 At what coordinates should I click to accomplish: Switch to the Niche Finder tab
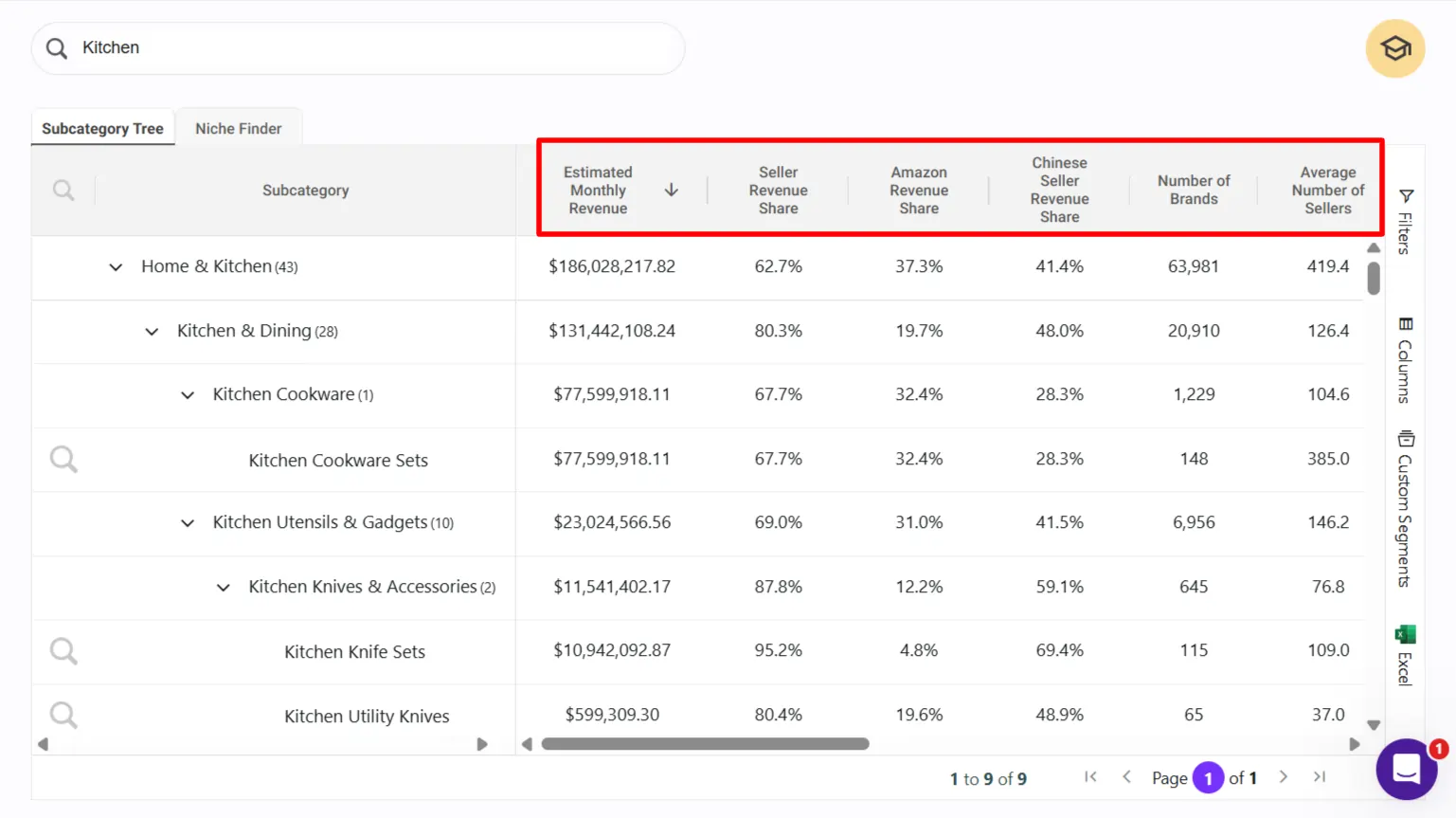click(x=238, y=127)
